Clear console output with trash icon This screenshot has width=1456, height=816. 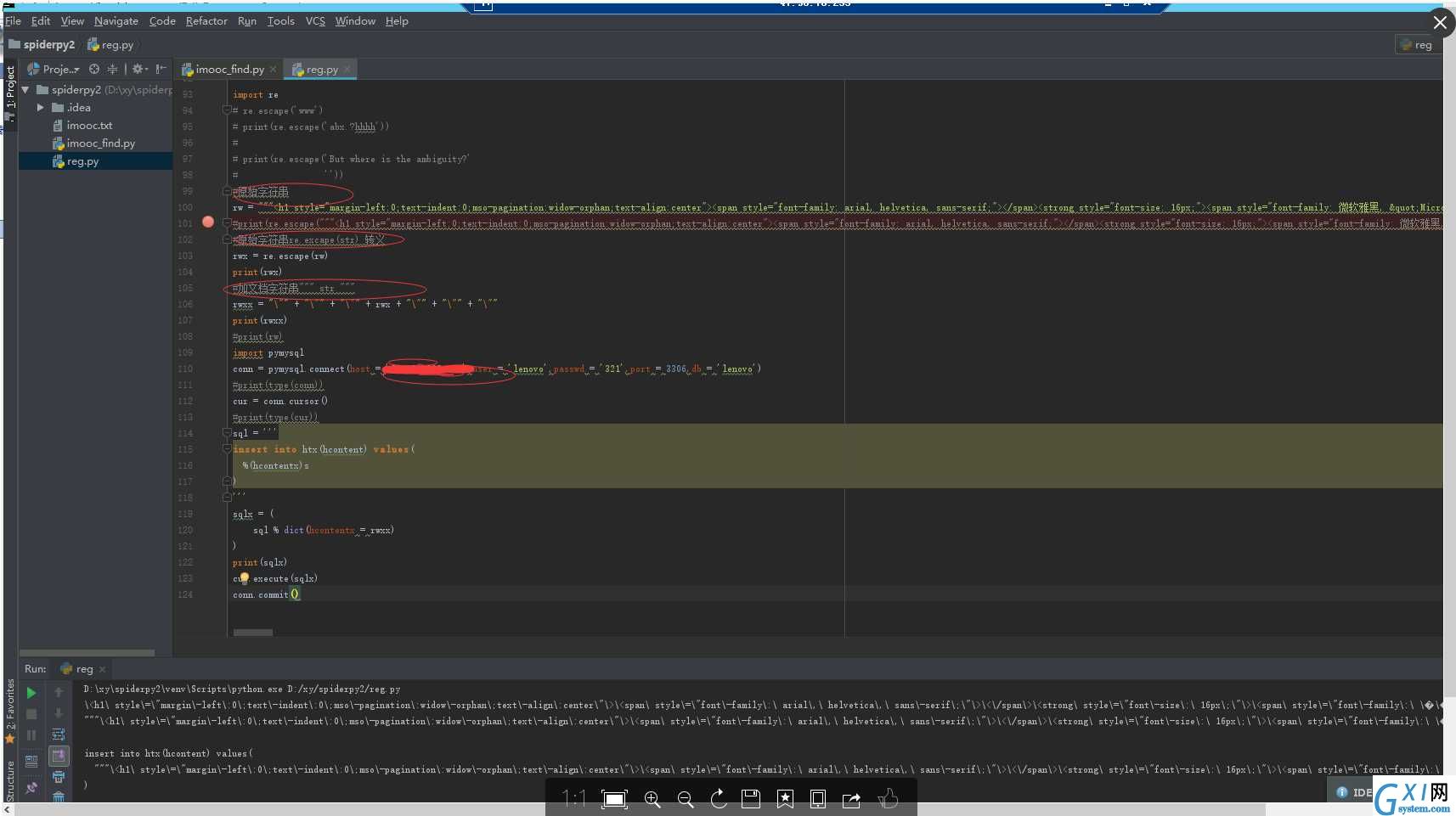click(x=59, y=796)
